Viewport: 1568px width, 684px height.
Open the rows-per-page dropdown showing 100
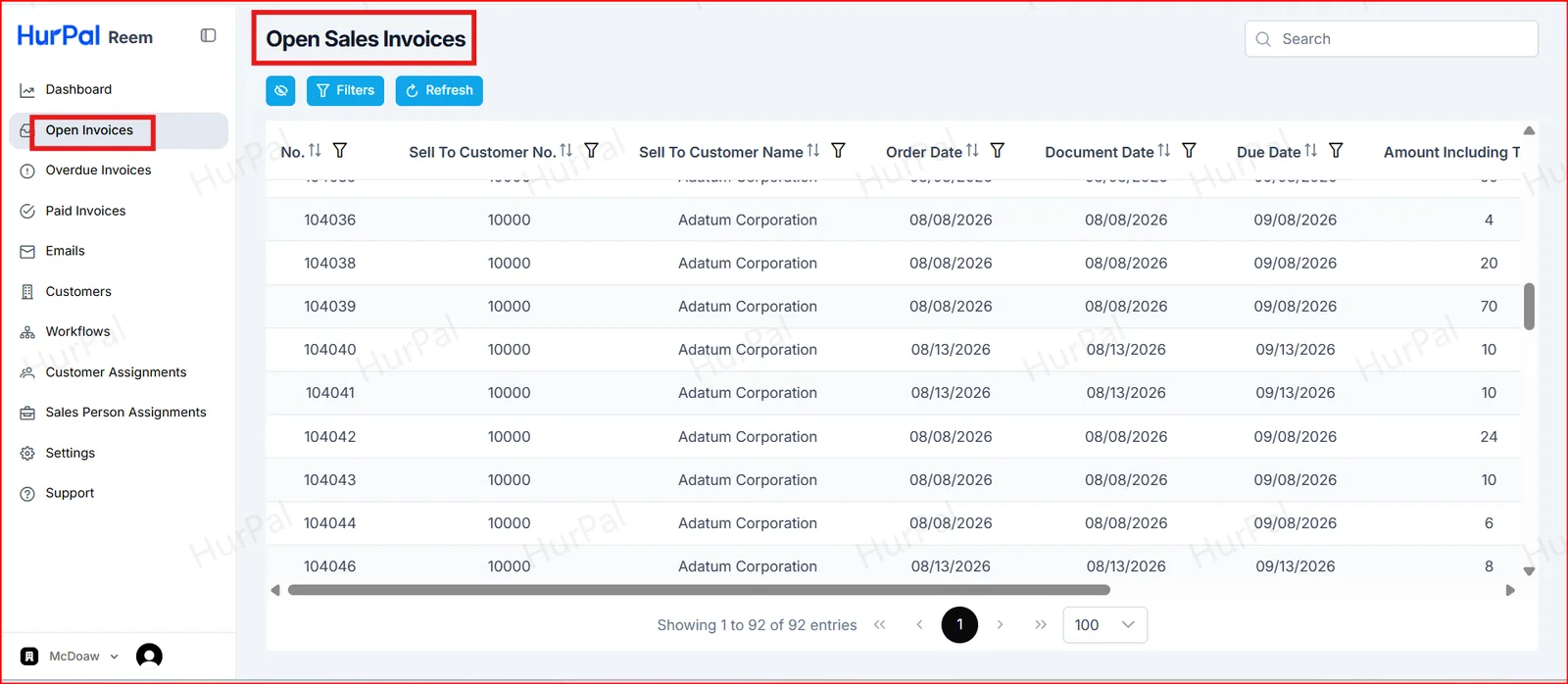pos(1104,625)
